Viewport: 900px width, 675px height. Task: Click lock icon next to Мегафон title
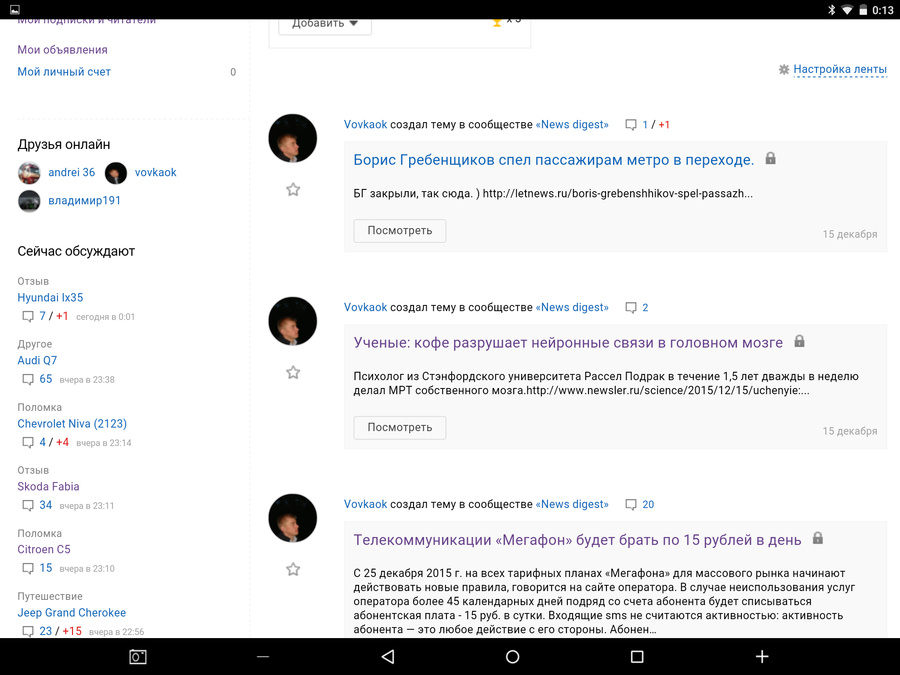818,538
